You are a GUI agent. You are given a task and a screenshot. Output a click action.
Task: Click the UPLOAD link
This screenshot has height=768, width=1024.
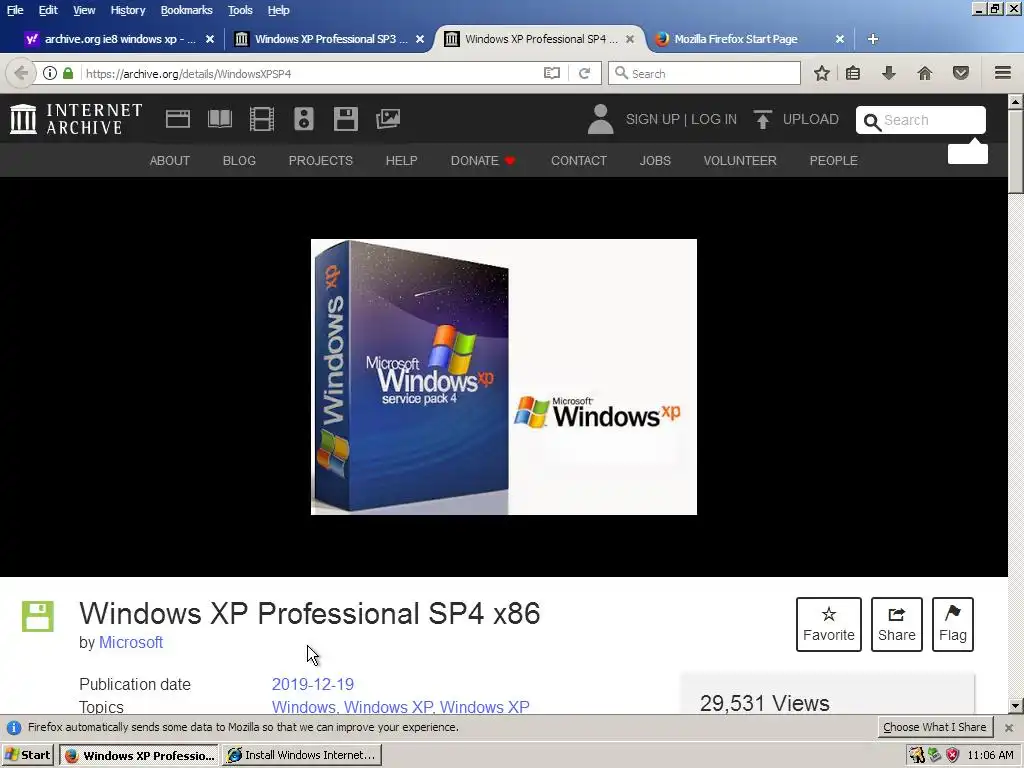[x=810, y=120]
